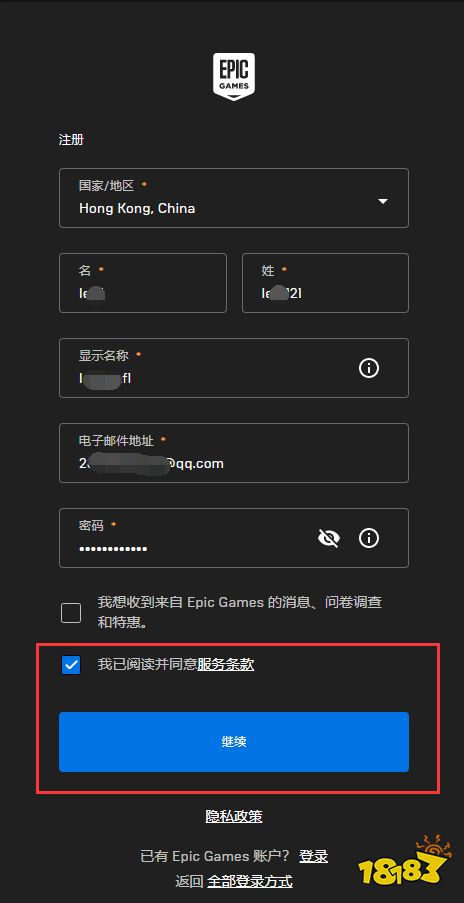The width and height of the screenshot is (464, 903).
Task: Open the 服务条款 terms of service link
Action: tap(226, 665)
